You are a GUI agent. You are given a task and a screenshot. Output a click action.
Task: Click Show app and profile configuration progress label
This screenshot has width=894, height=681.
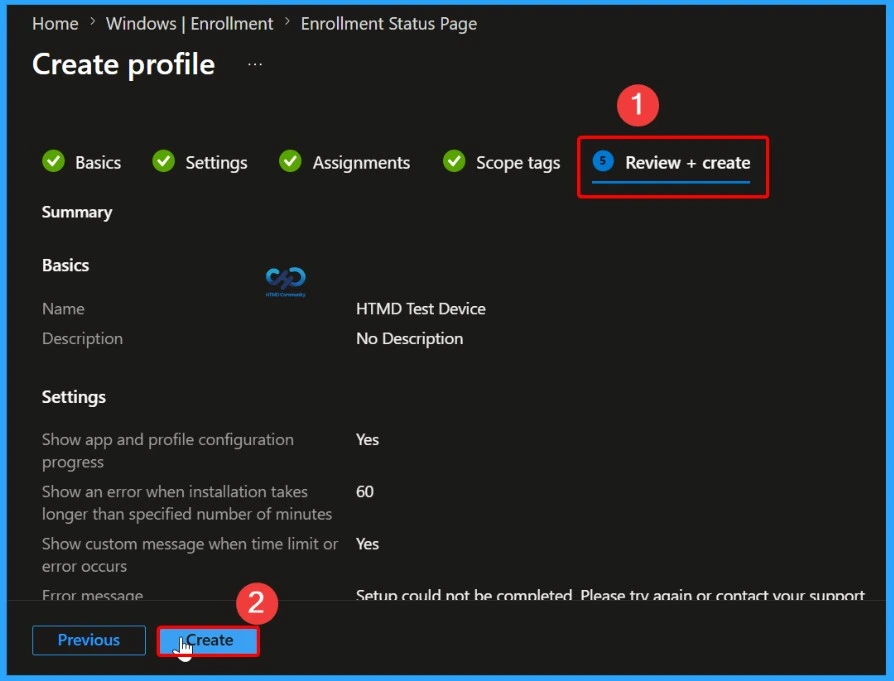(168, 451)
